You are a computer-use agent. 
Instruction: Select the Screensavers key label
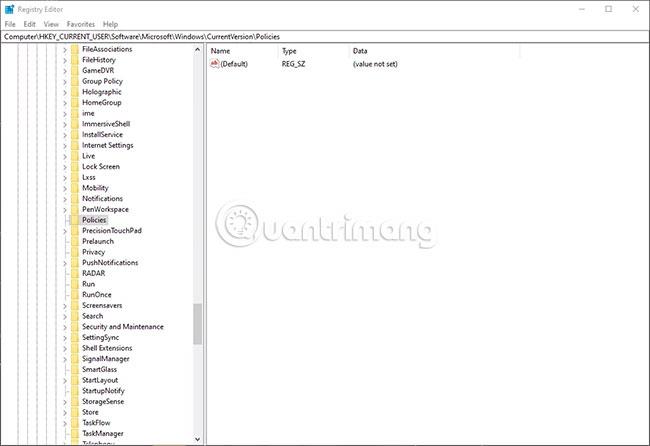point(102,305)
